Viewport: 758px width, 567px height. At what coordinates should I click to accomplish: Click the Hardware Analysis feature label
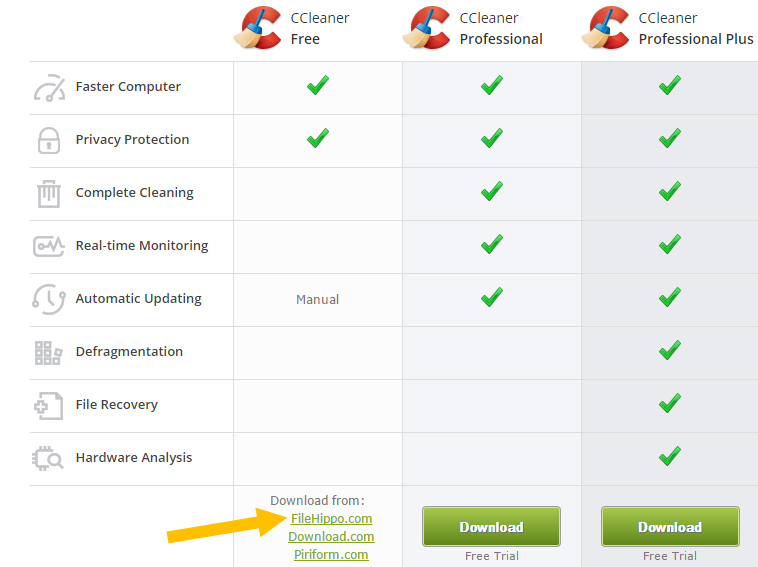click(x=134, y=457)
